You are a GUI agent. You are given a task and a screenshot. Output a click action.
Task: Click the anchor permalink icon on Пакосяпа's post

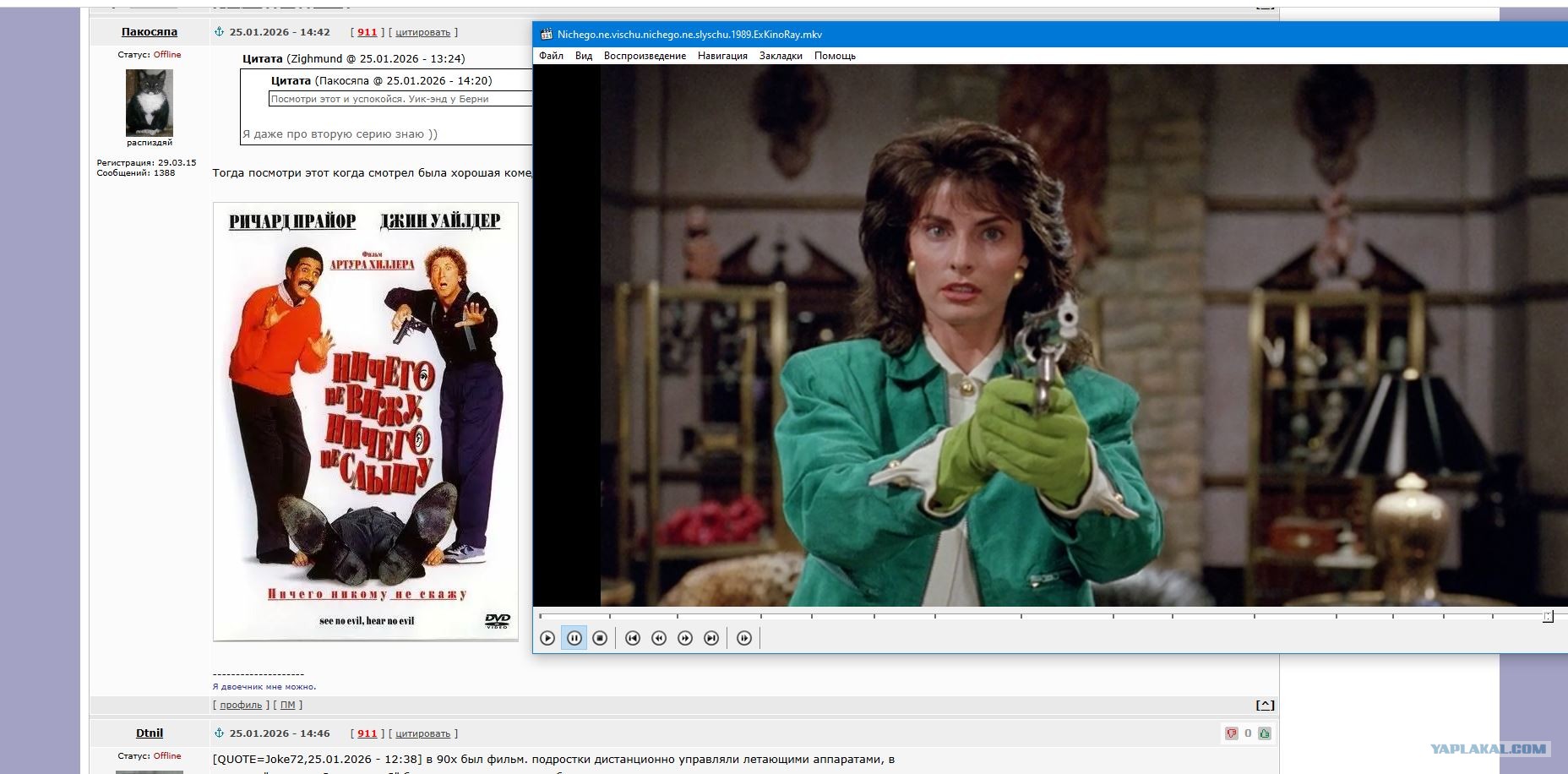219,32
